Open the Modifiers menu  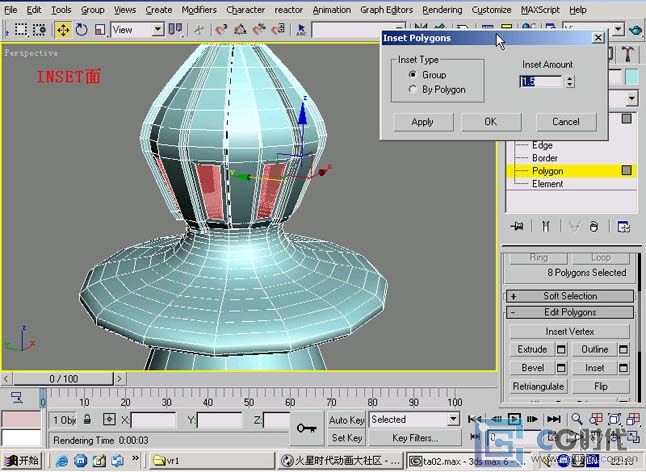(x=199, y=9)
